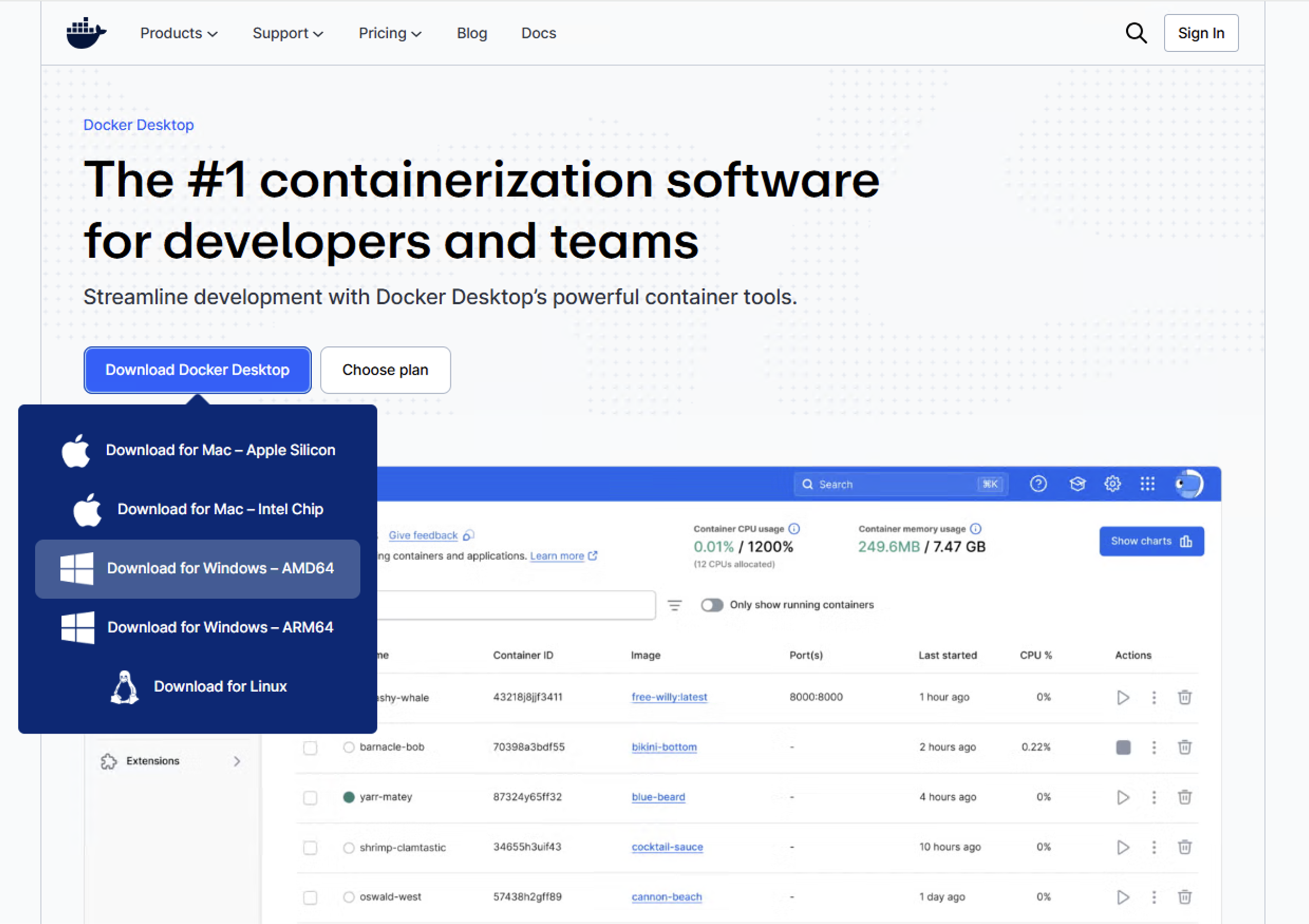This screenshot has width=1309, height=924.
Task: Select Download for Windows – ARM64
Action: [x=197, y=628]
